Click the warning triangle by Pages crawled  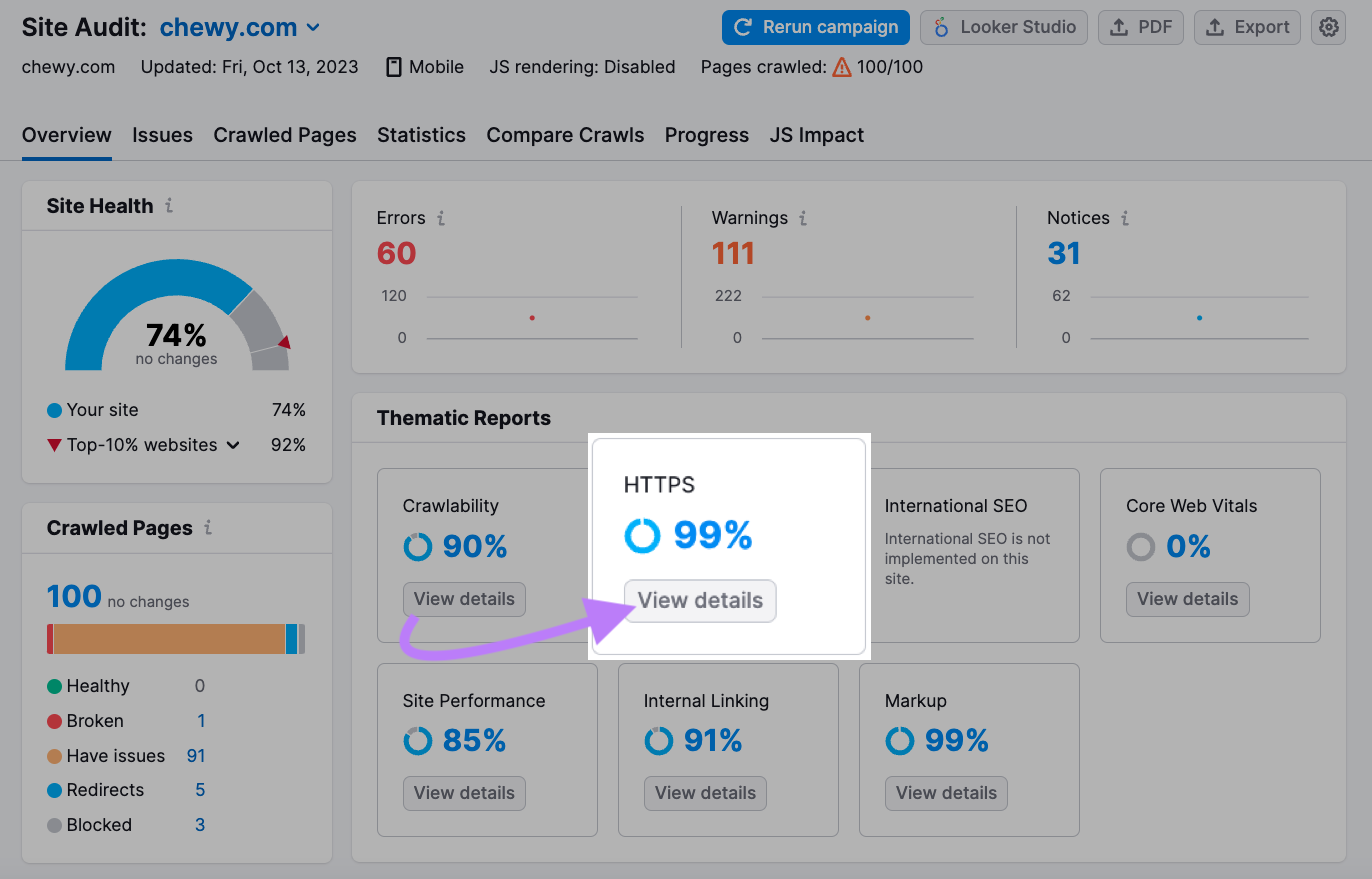pyautogui.click(x=842, y=67)
